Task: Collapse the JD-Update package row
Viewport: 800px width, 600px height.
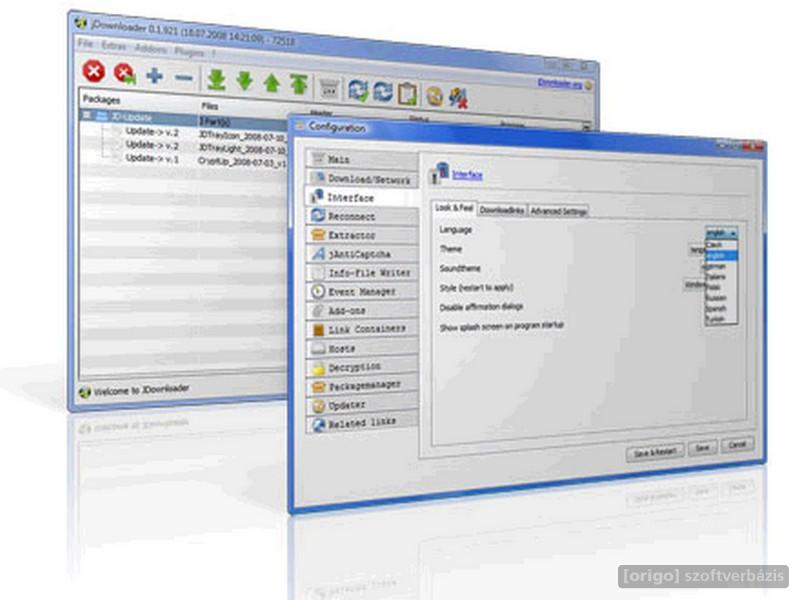Action: point(87,115)
